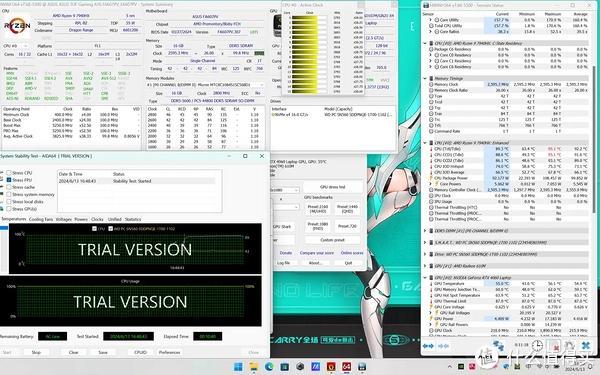Viewport: 600px width, 375px height.
Task: Click the HWiNFO floppy-style taskbar icon
Action: pos(362,367)
